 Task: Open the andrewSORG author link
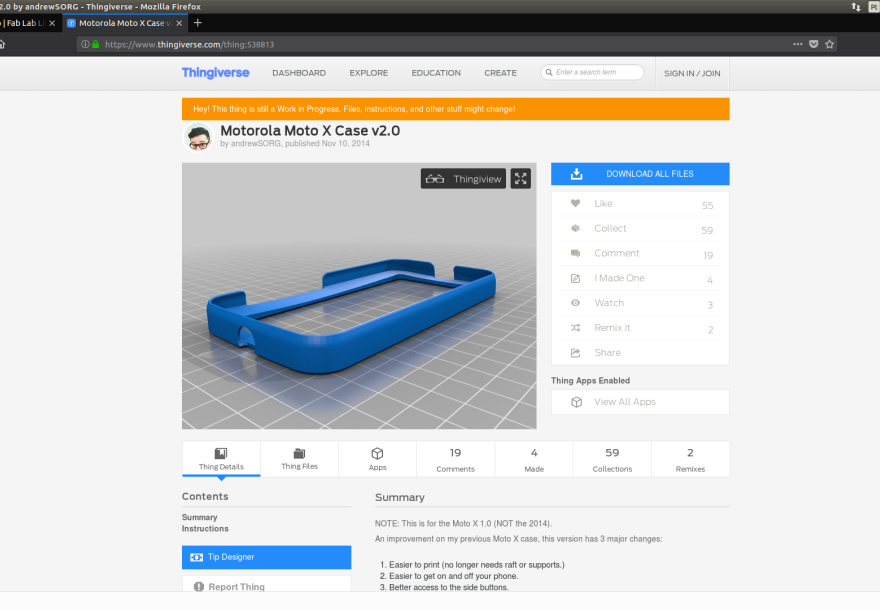tap(255, 144)
